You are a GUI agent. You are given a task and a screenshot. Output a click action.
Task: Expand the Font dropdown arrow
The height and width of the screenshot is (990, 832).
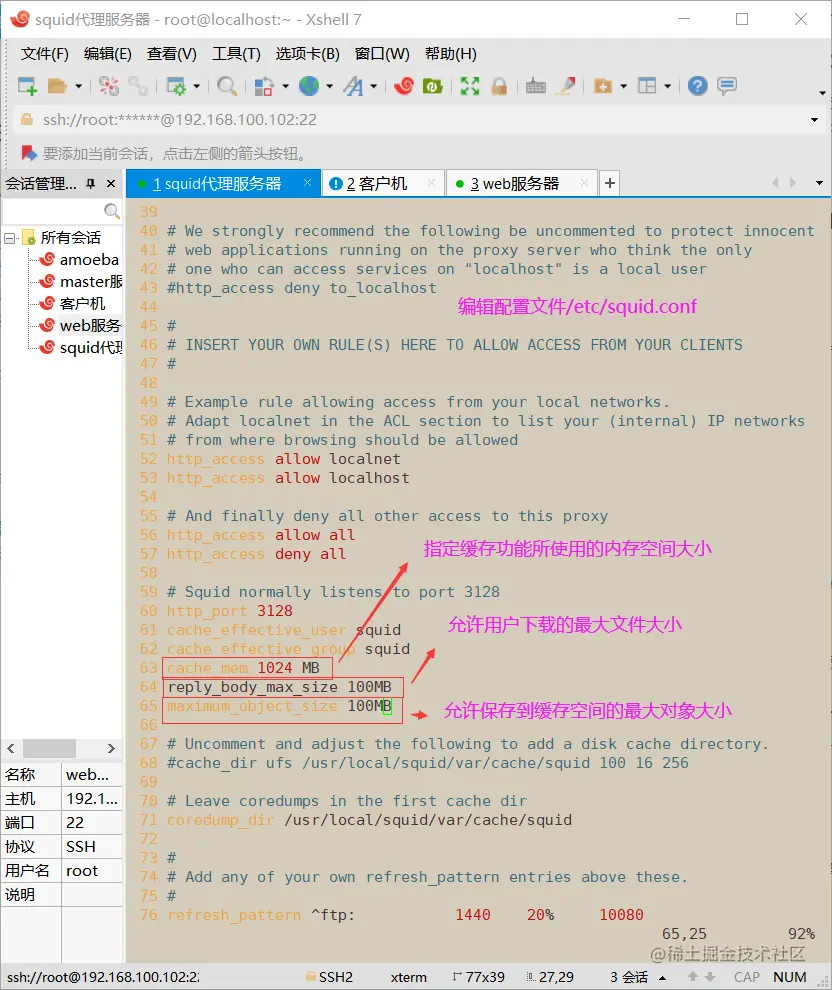click(x=374, y=86)
